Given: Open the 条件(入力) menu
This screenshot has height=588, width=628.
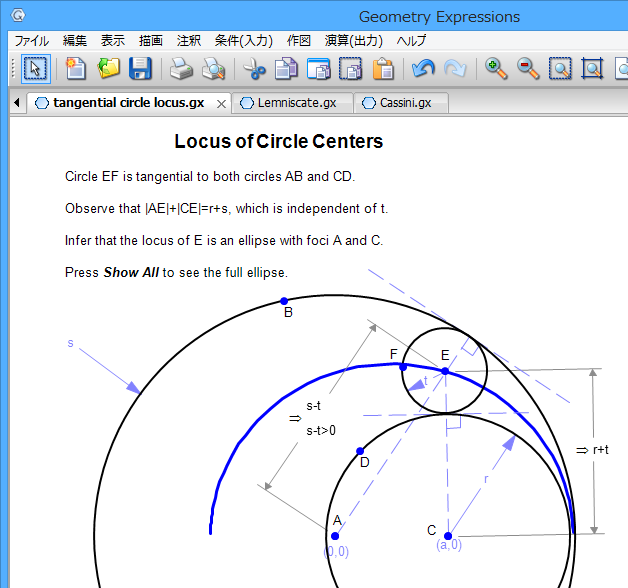Looking at the screenshot, I should coord(243,41).
